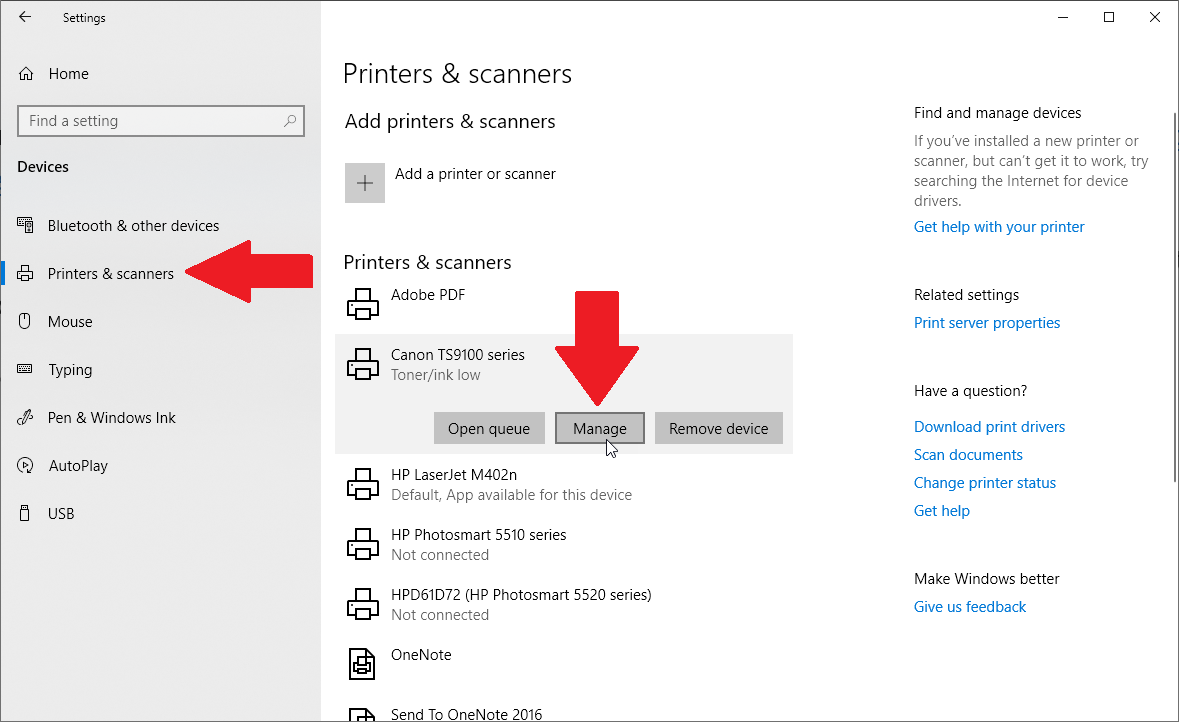Open Get help with your printer link
The width and height of the screenshot is (1179, 722).
pyautogui.click(x=999, y=226)
